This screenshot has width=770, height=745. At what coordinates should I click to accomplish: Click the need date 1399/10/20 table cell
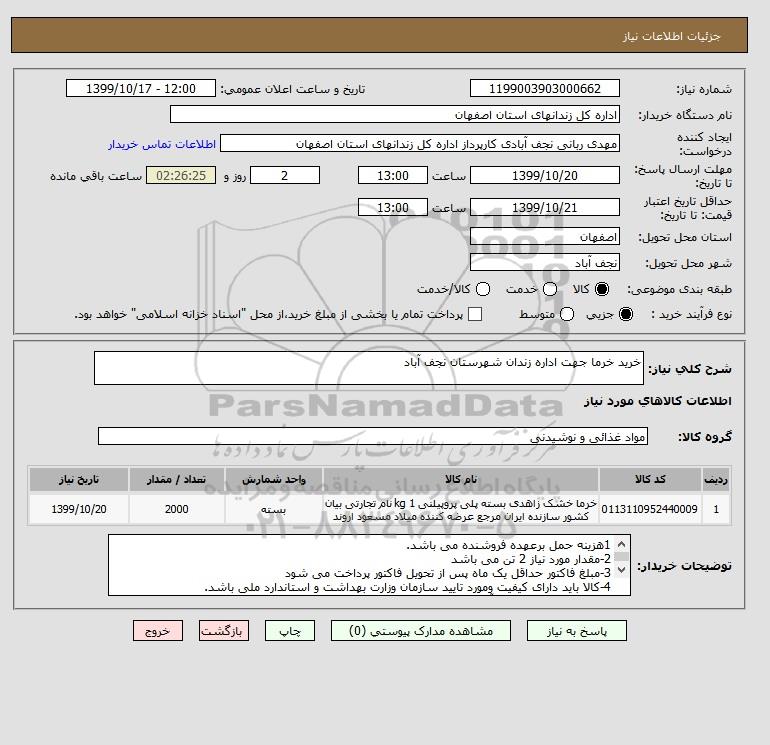coord(79,509)
